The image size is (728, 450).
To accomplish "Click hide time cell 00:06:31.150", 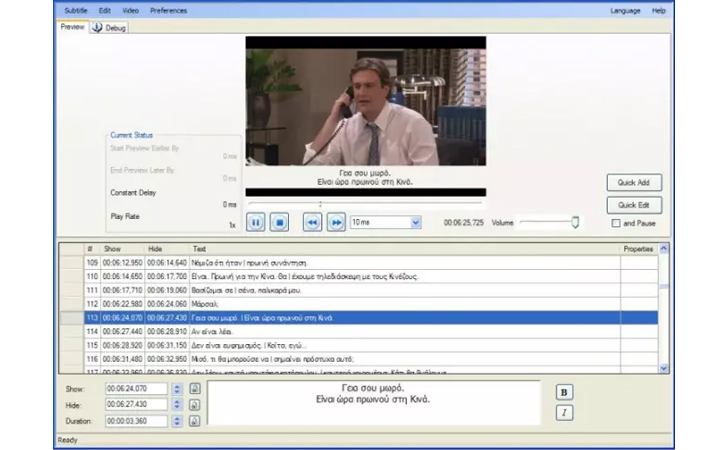I will pyautogui.click(x=167, y=346).
